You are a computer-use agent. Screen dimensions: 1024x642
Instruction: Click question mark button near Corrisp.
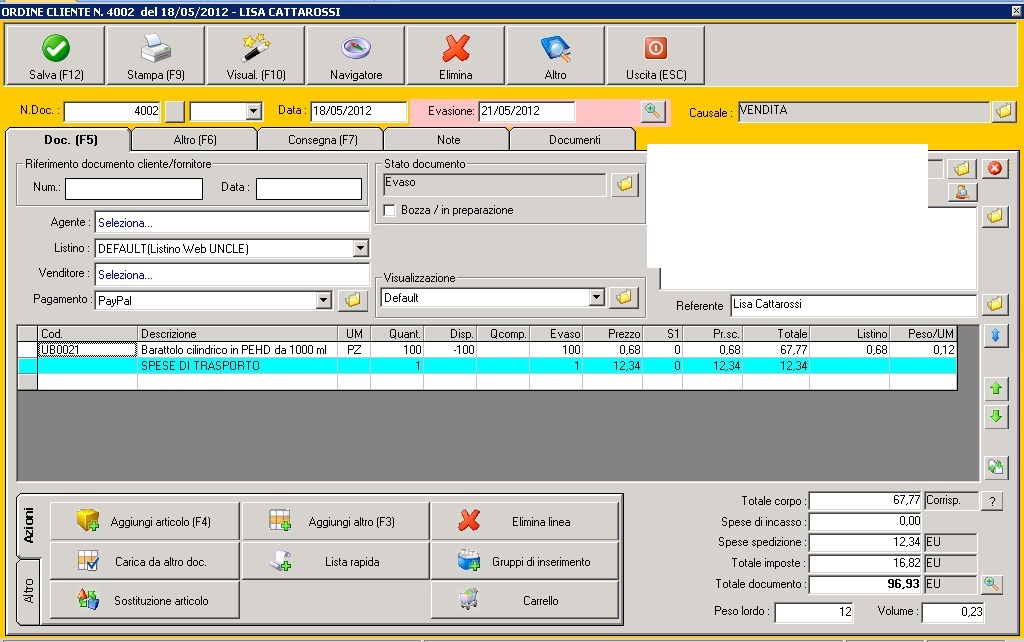click(x=992, y=501)
